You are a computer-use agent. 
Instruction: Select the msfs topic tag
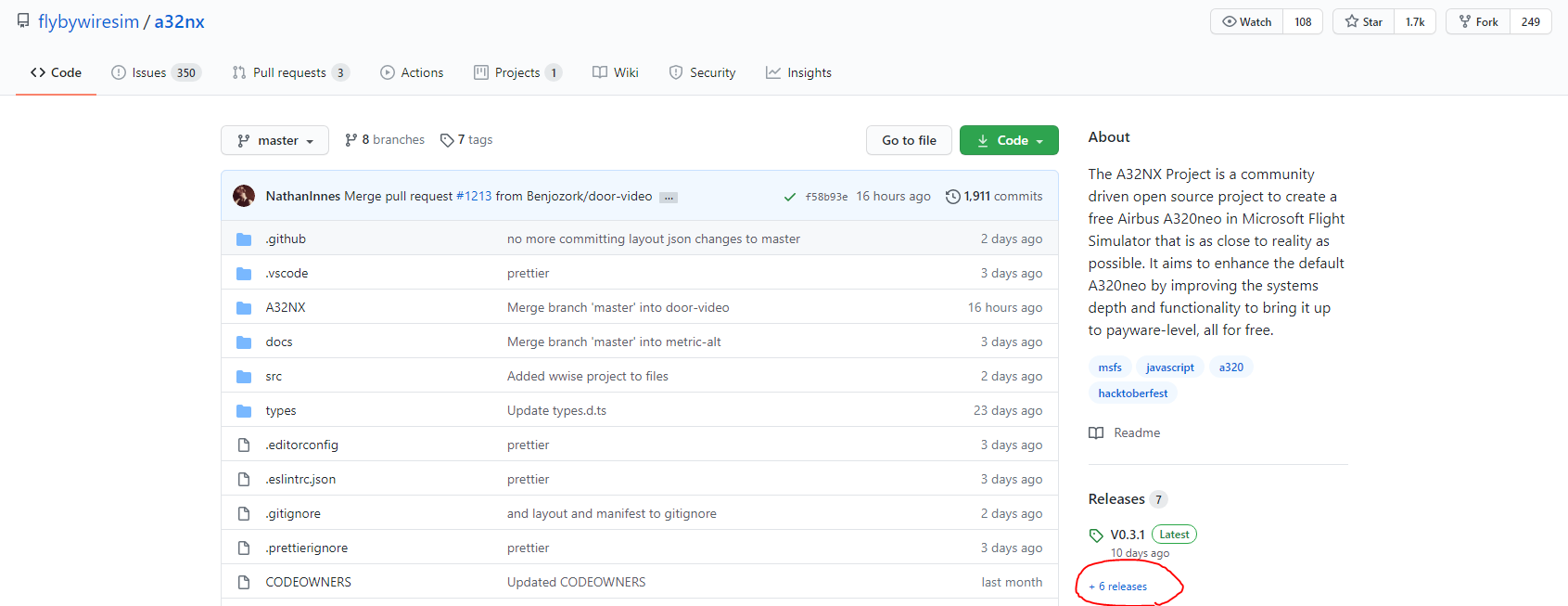(1110, 367)
